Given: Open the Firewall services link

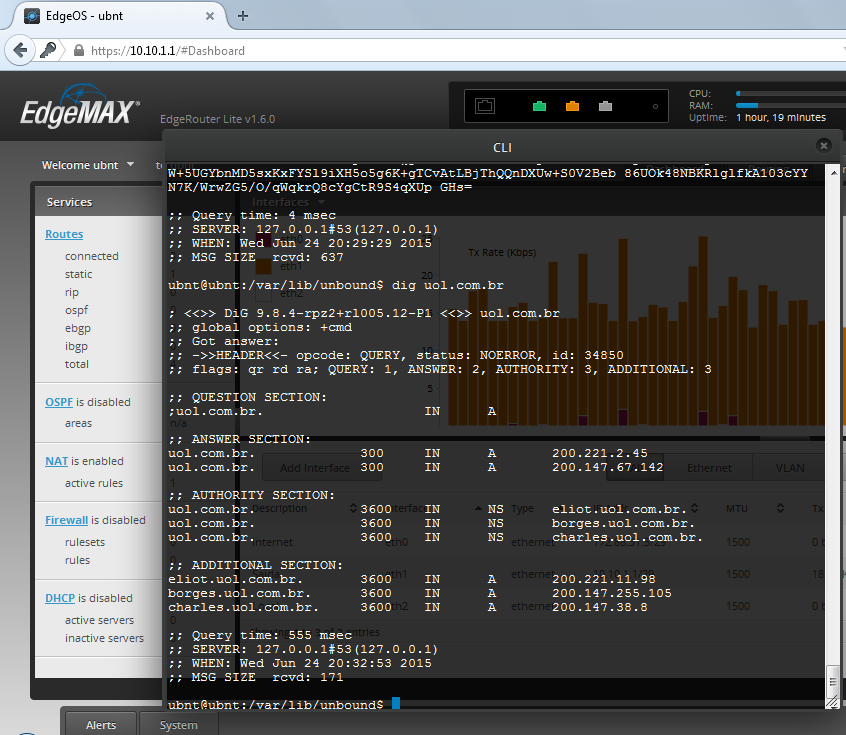Looking at the screenshot, I should pos(67,520).
